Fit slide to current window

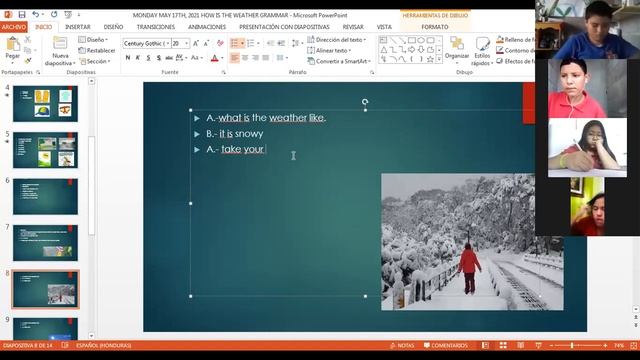pos(633,345)
